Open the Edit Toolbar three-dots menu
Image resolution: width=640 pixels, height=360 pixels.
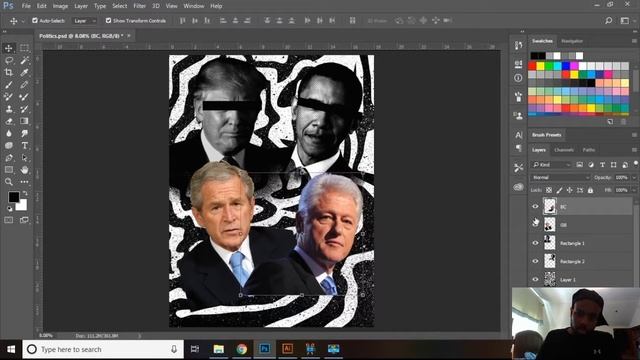click(x=24, y=182)
